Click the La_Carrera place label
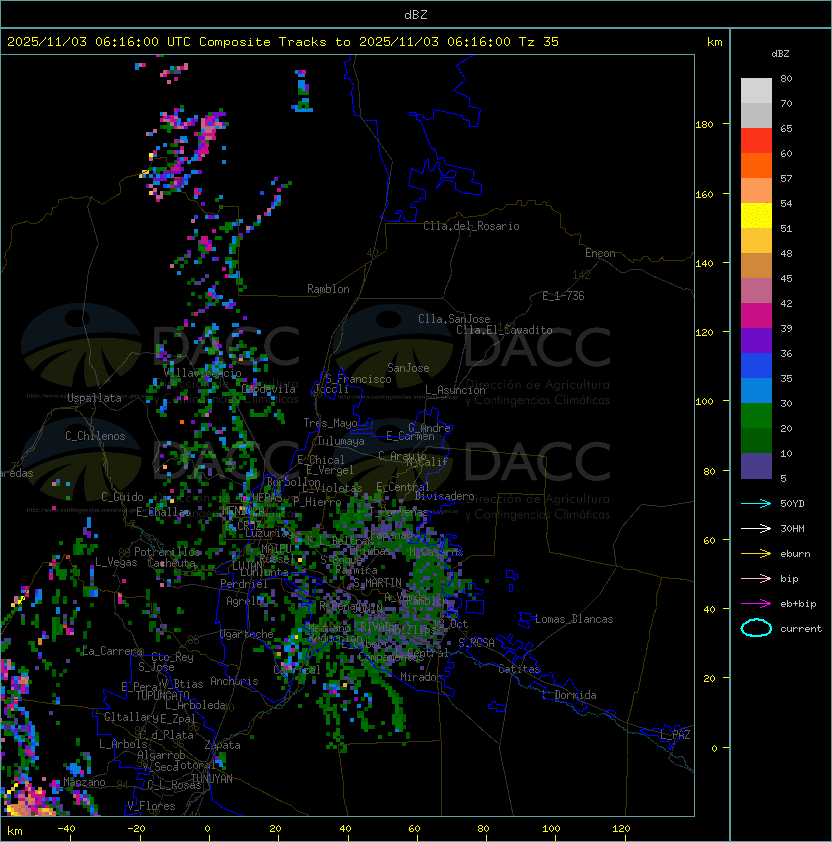The image size is (832, 842). pyautogui.click(x=112, y=651)
